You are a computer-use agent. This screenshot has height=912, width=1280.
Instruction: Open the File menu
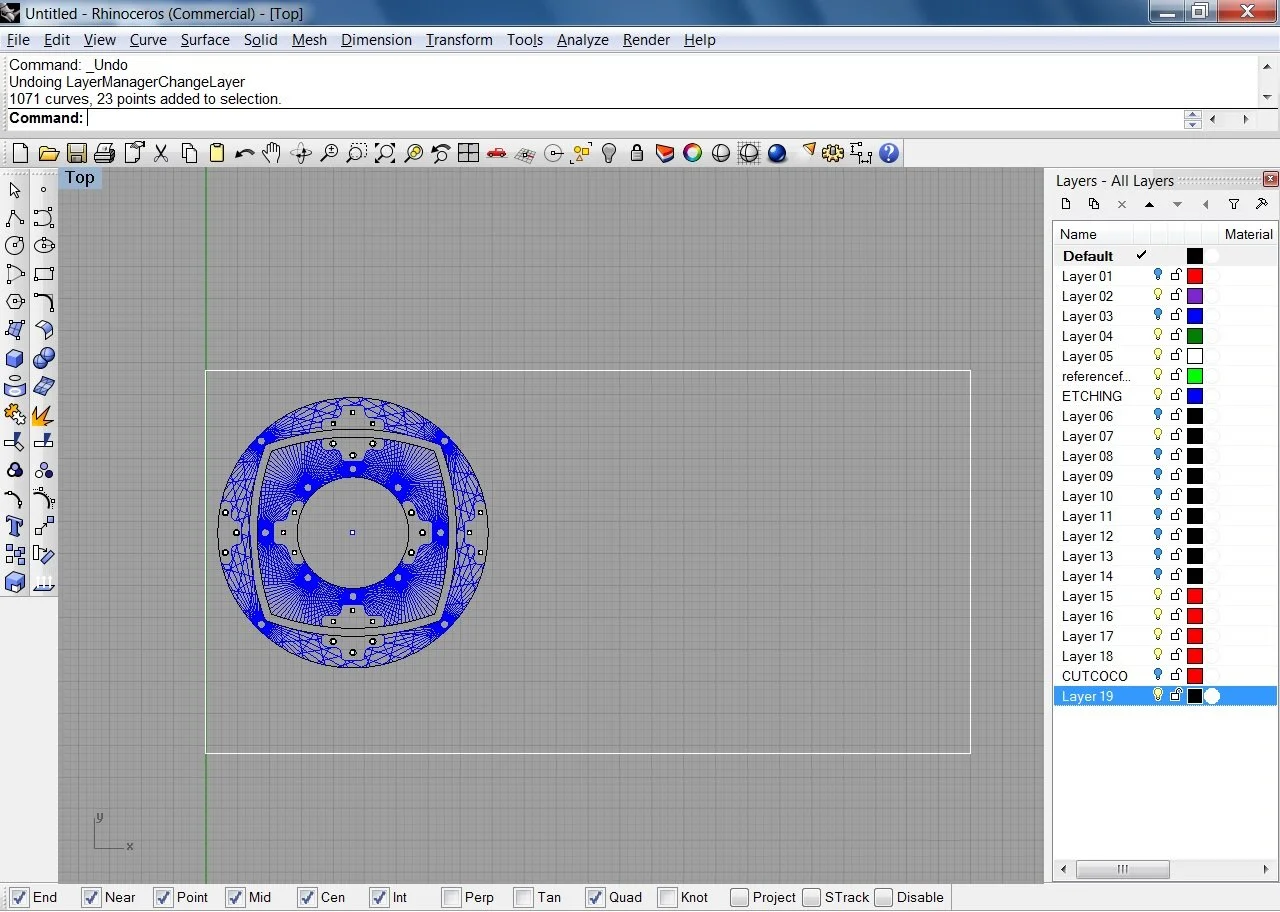point(18,40)
